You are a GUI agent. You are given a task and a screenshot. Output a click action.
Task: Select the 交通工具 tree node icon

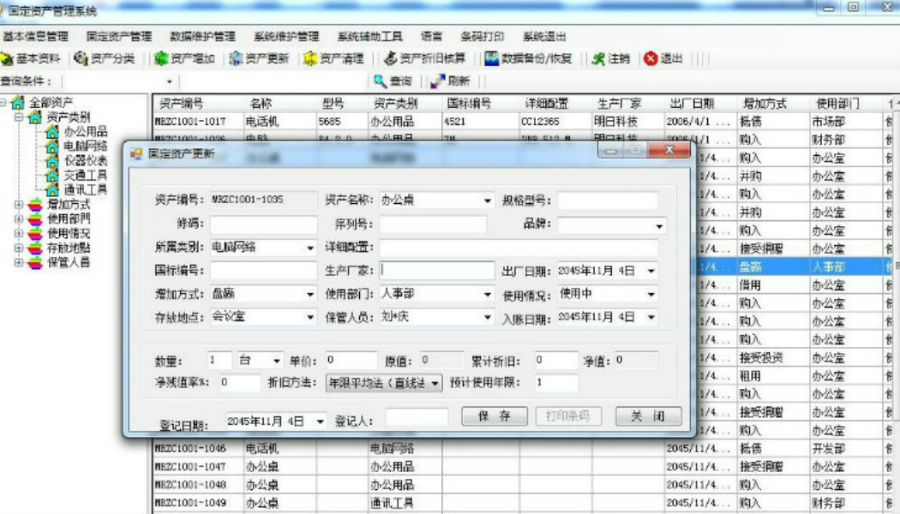[52, 175]
